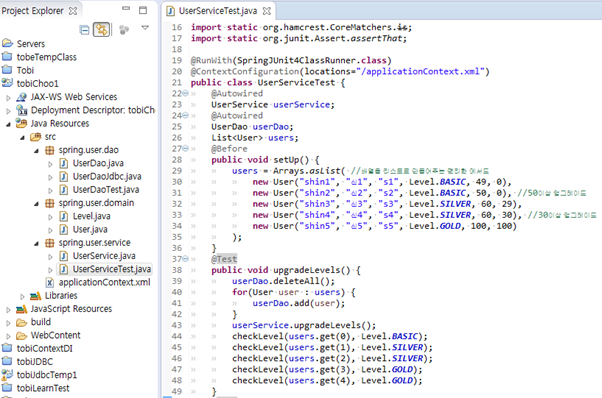
Task: Open applicationContext.xml in tree
Action: (104, 282)
